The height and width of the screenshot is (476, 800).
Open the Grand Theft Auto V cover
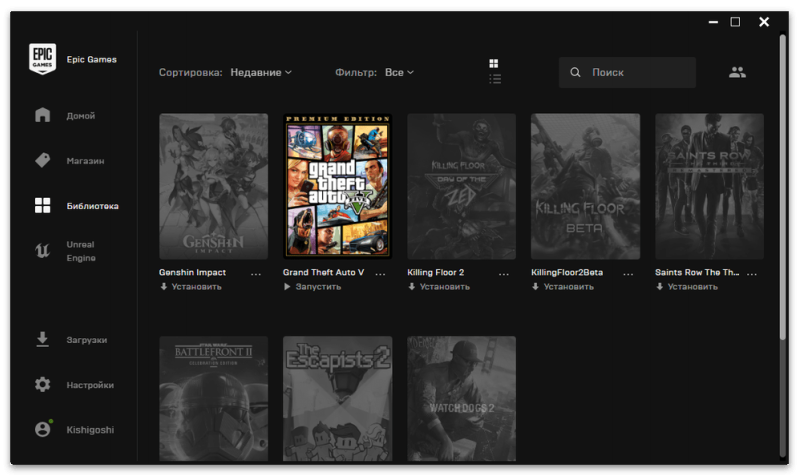click(x=337, y=186)
